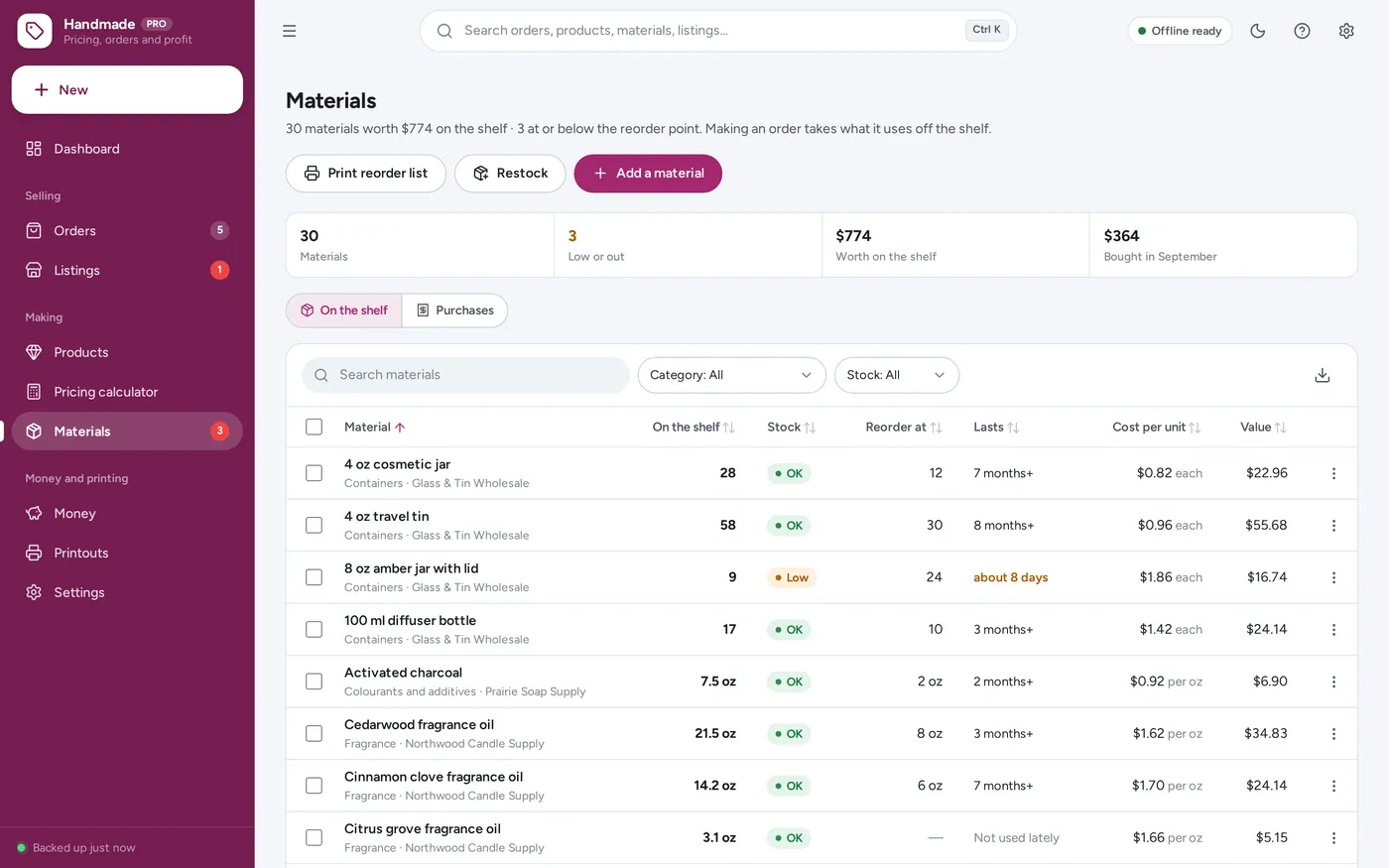Open the Pricing calculator page
The height and width of the screenshot is (868, 1389).
[127, 392]
